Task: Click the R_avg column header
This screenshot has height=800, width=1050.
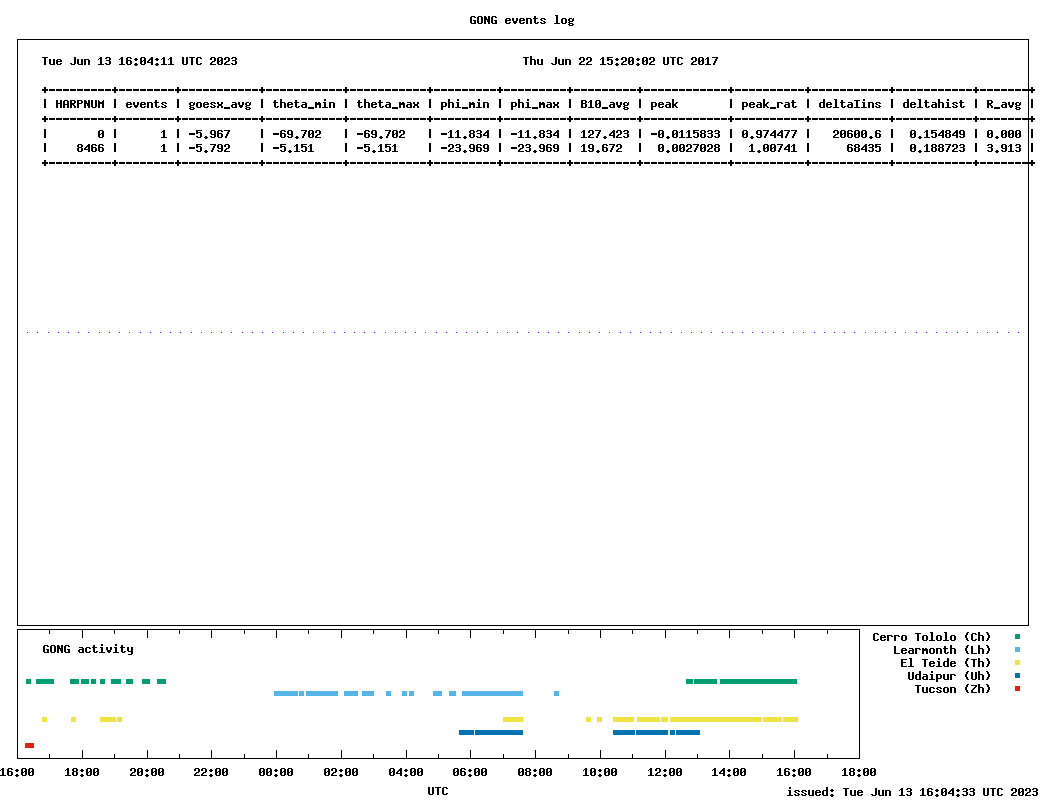Action: pos(1004,104)
